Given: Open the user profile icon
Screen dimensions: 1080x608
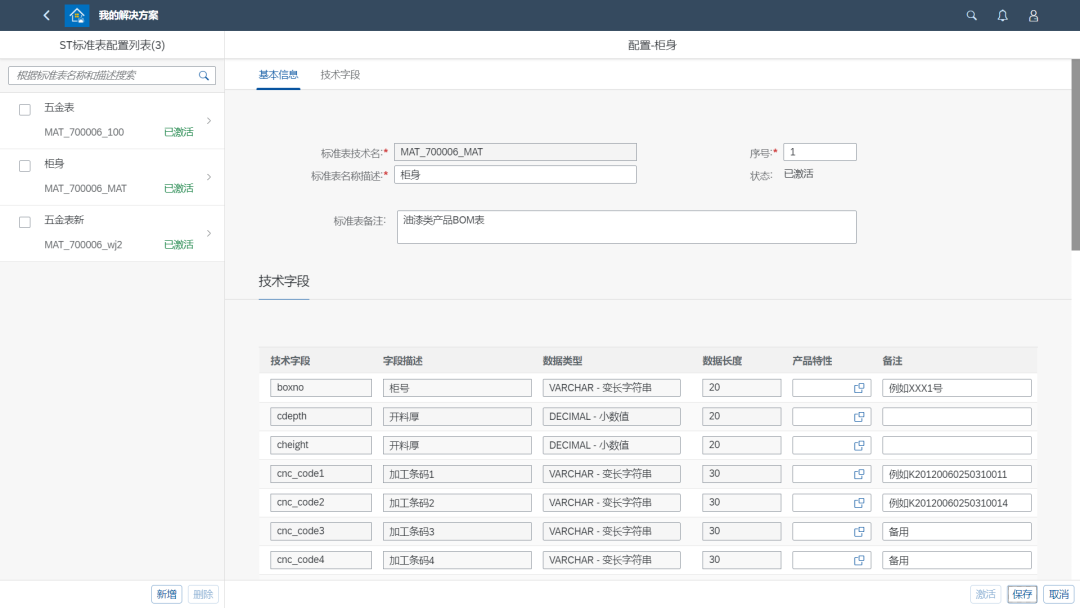Looking at the screenshot, I should coord(1033,15).
